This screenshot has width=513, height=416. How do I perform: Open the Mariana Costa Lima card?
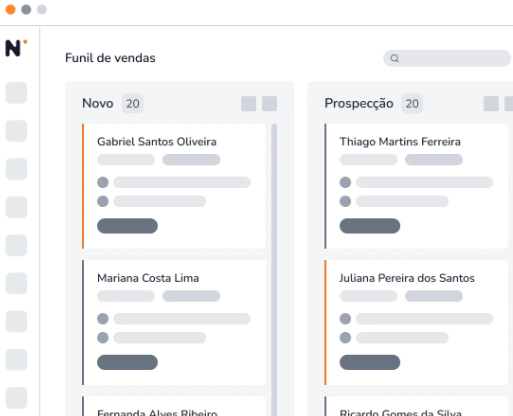(x=174, y=322)
